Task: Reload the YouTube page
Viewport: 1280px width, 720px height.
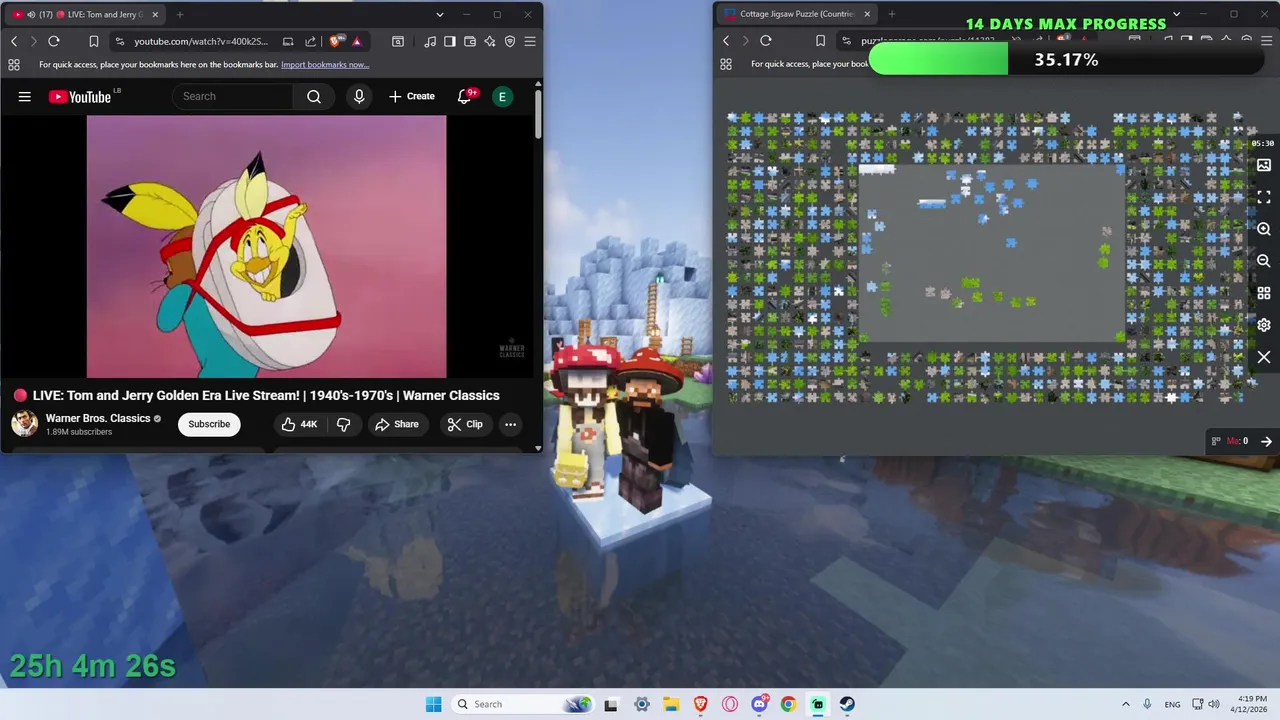Action: 54,41
